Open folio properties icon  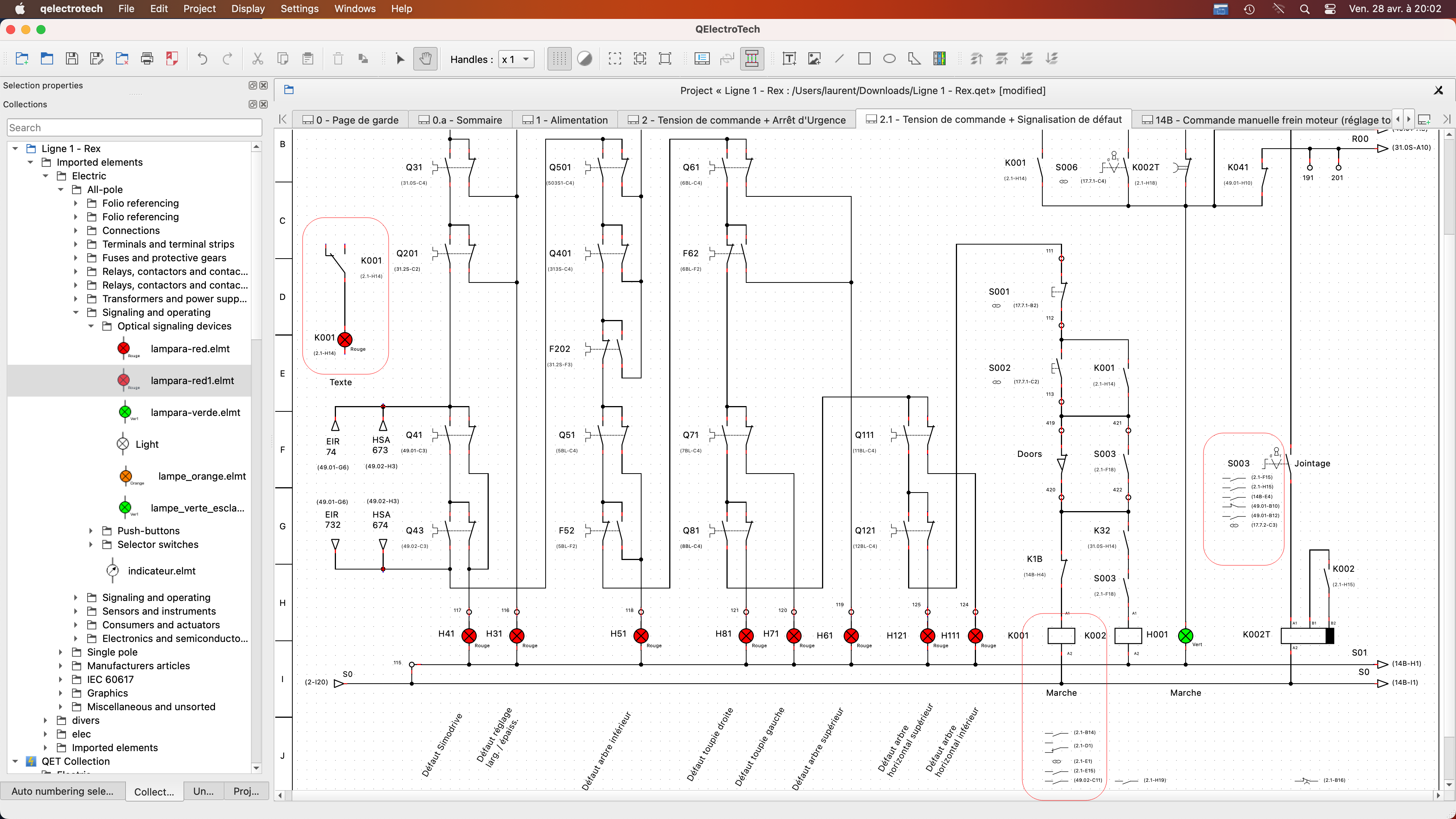tap(702, 59)
